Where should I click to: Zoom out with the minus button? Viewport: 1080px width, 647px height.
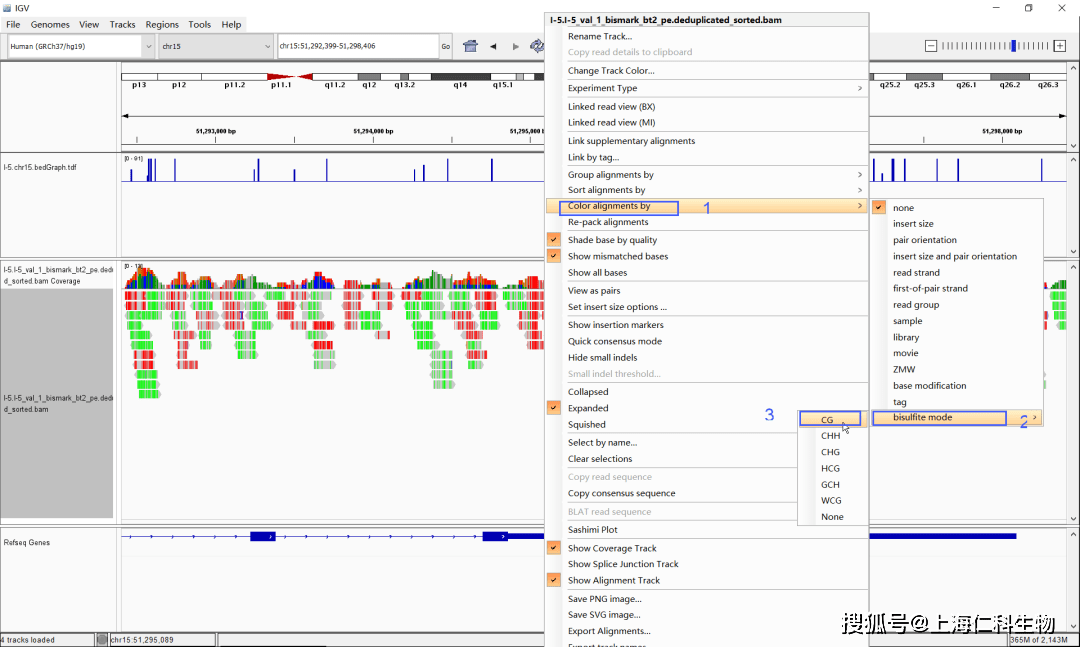point(931,46)
